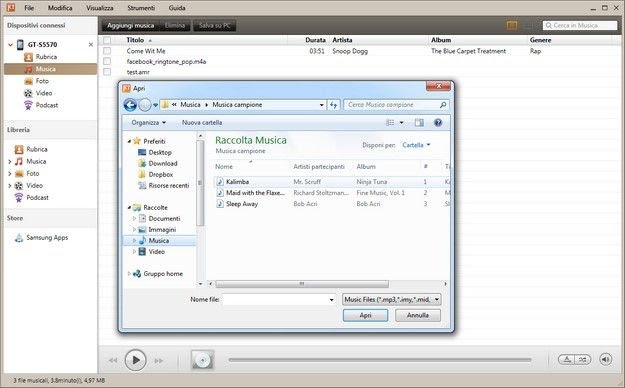
Task: Open Music Files type filter dropdown
Action: click(x=391, y=299)
